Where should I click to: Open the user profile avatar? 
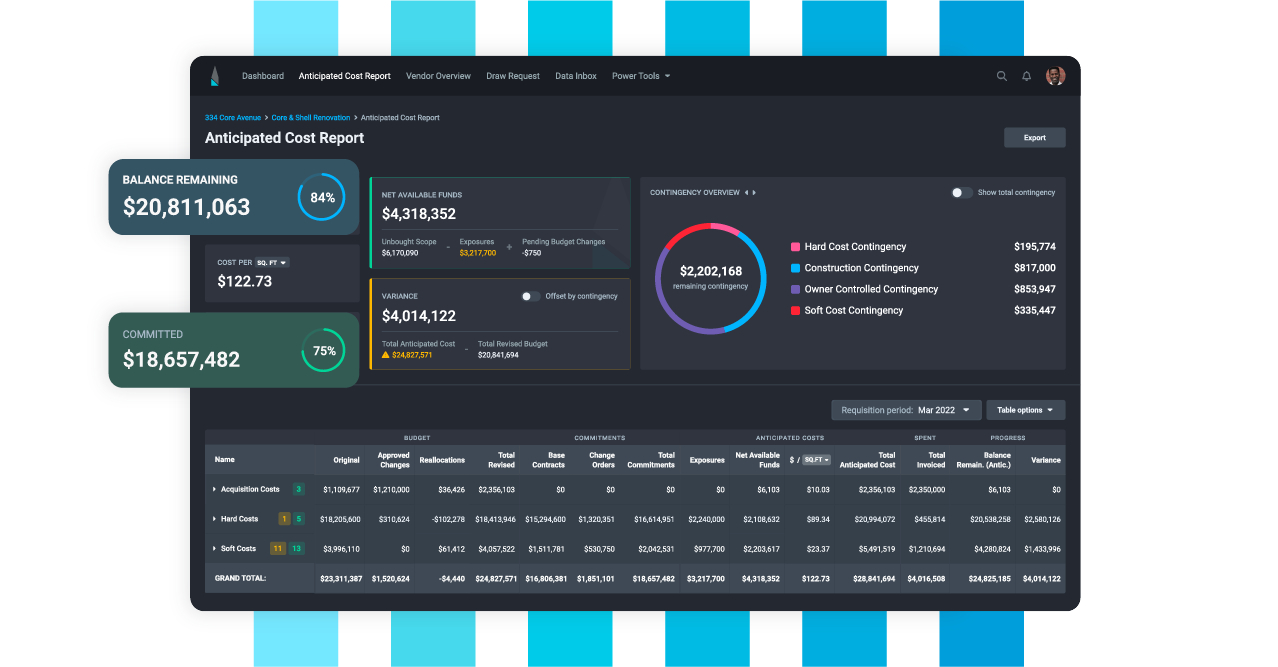coord(1055,76)
